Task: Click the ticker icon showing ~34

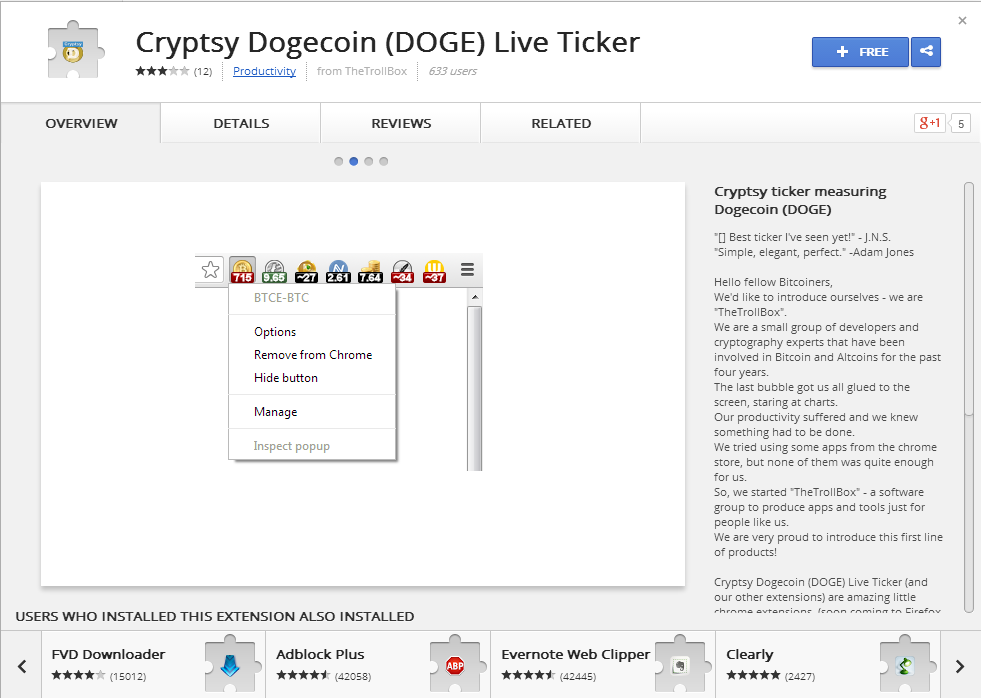Action: pyautogui.click(x=402, y=271)
